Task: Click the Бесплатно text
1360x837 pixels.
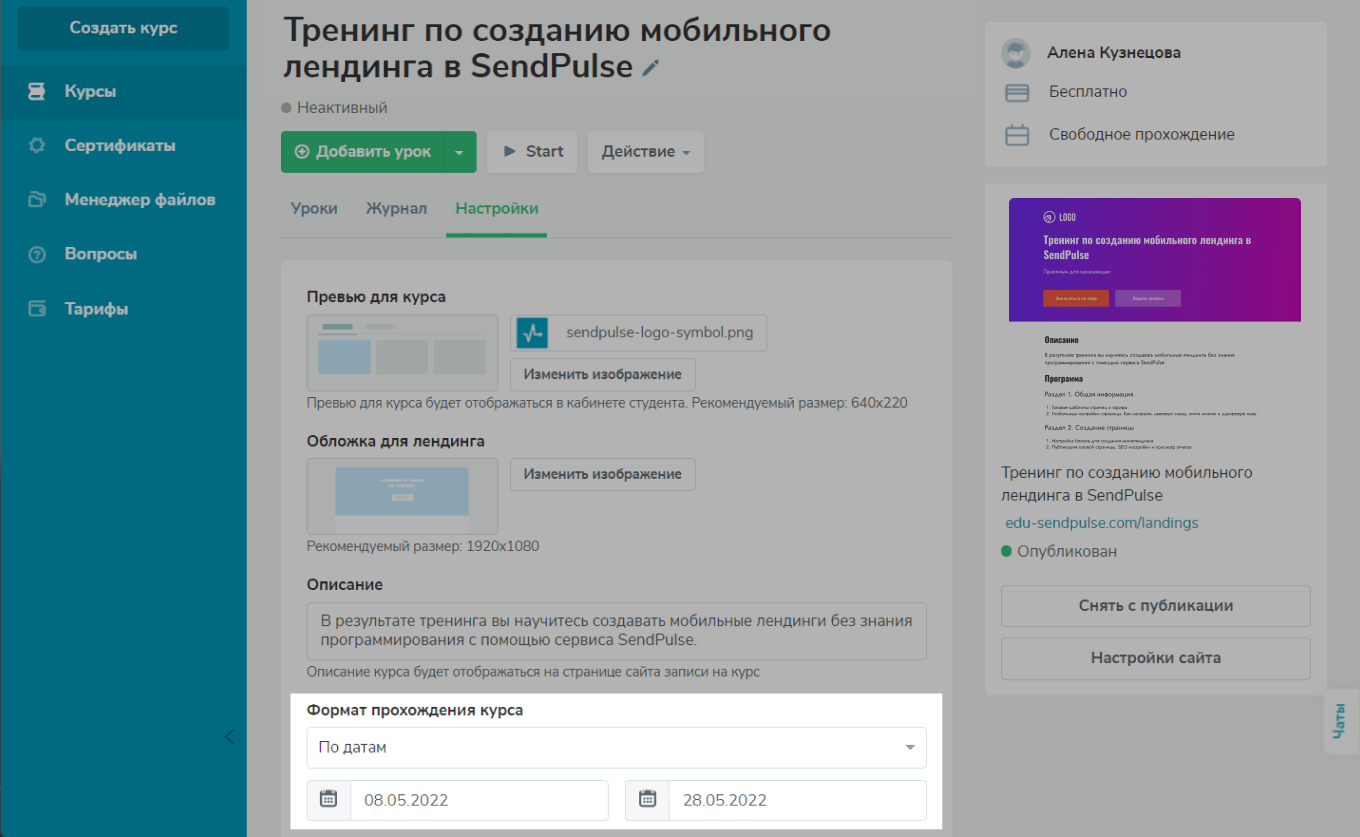Action: click(x=1088, y=92)
